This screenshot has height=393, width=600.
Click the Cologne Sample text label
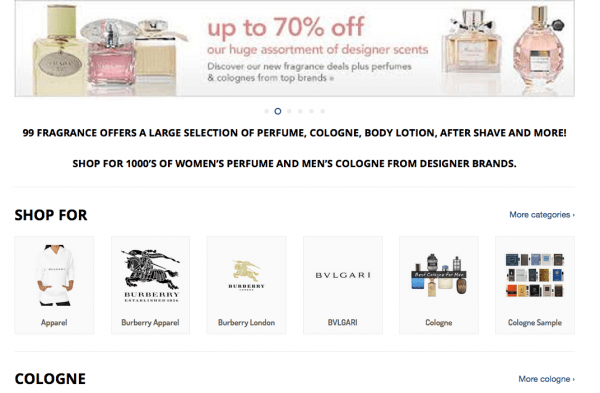[535, 323]
